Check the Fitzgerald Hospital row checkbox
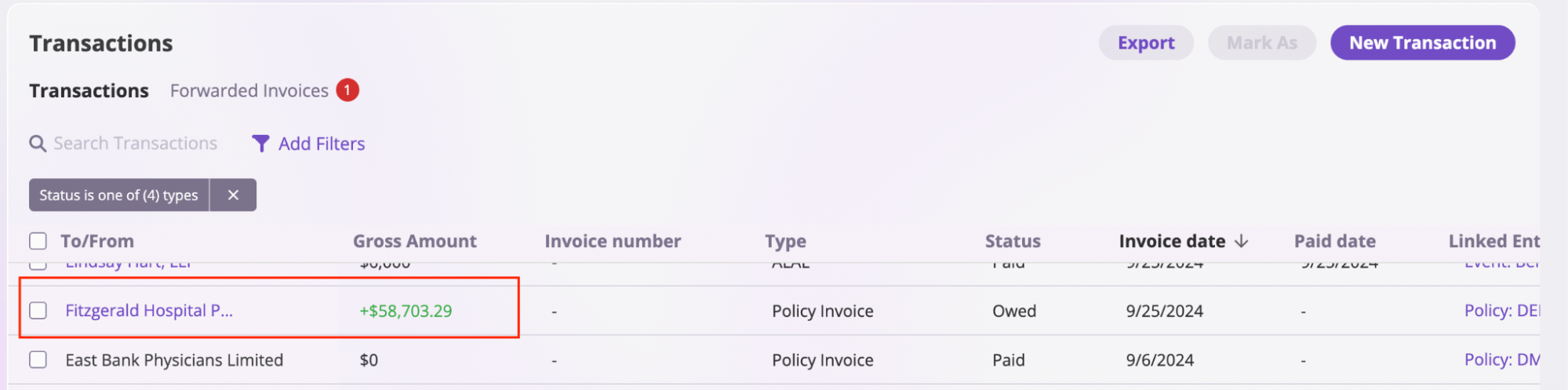This screenshot has width=1568, height=390. point(38,311)
